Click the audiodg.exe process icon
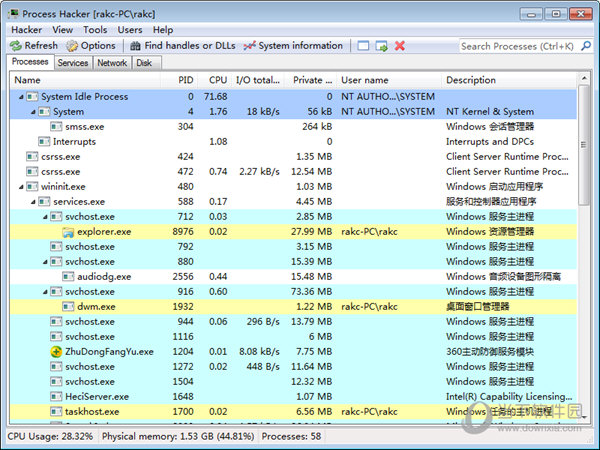The width and height of the screenshot is (600, 450). (68, 277)
